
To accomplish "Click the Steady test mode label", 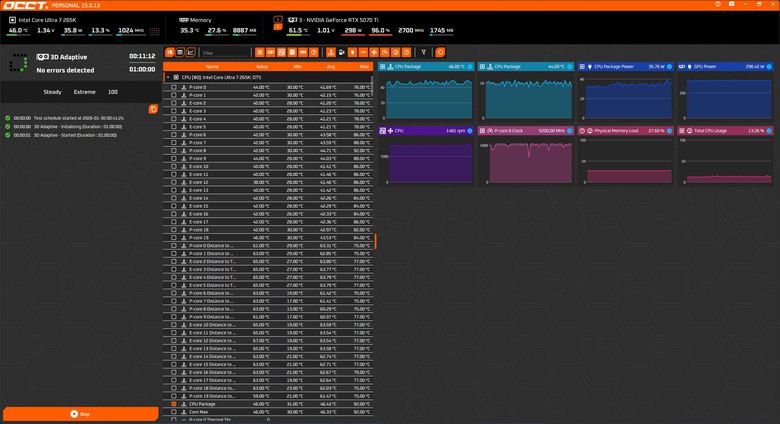I will tap(52, 92).
